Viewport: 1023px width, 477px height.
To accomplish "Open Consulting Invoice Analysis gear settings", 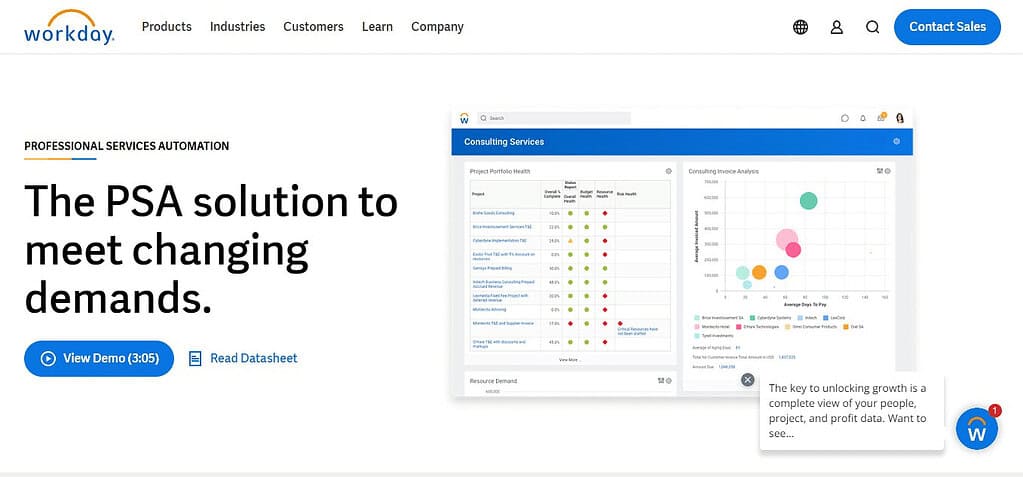I will (887, 171).
